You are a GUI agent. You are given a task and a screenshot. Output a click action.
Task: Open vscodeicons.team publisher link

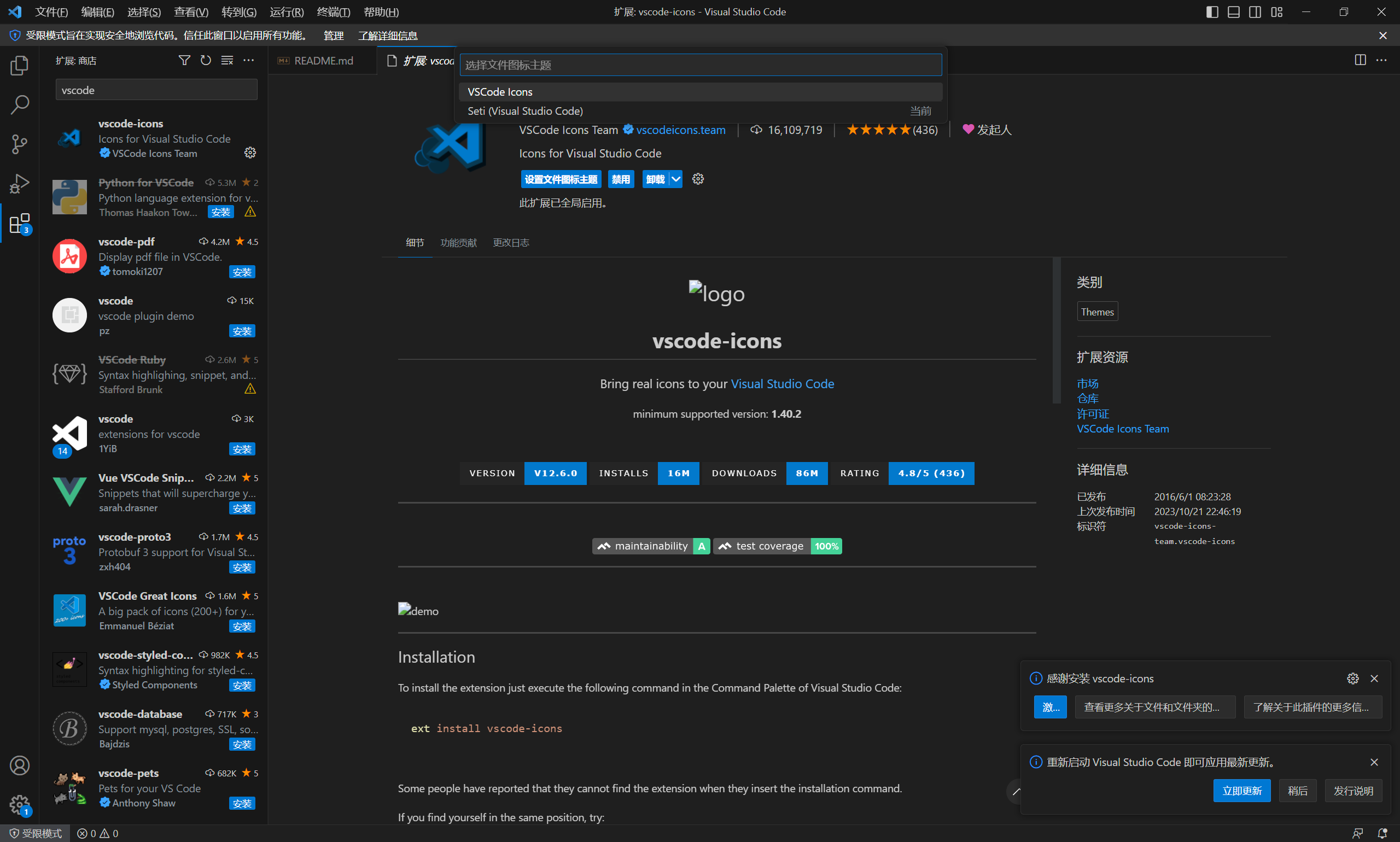(680, 130)
